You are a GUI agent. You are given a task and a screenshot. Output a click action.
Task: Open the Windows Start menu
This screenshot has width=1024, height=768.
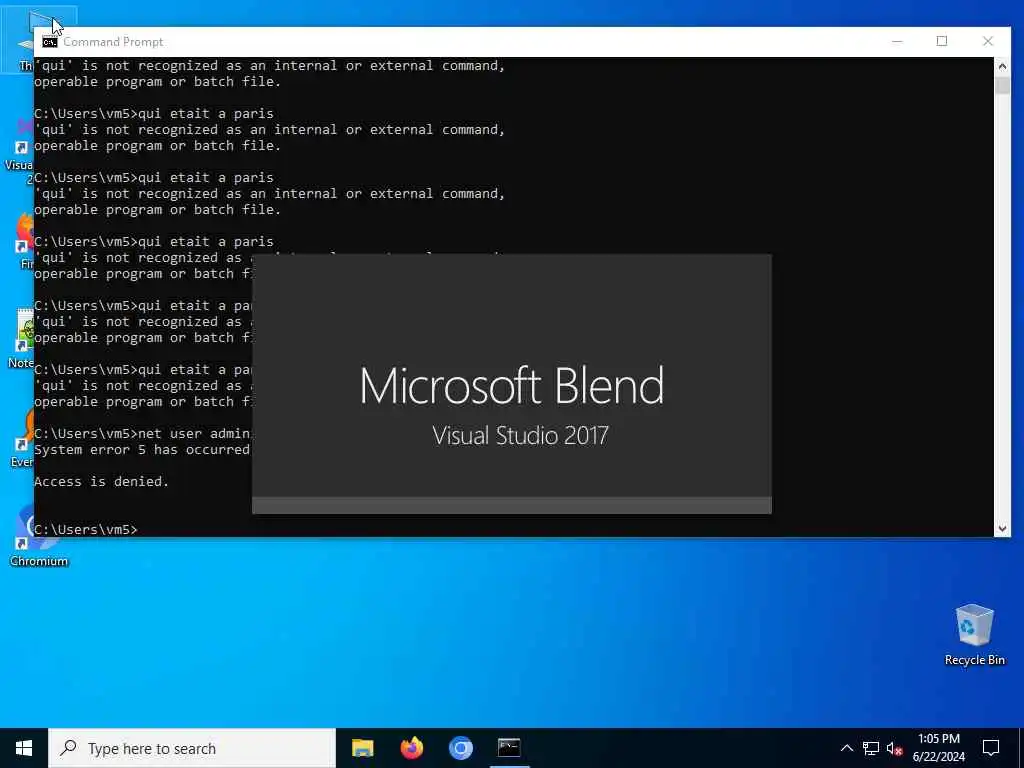[24, 748]
